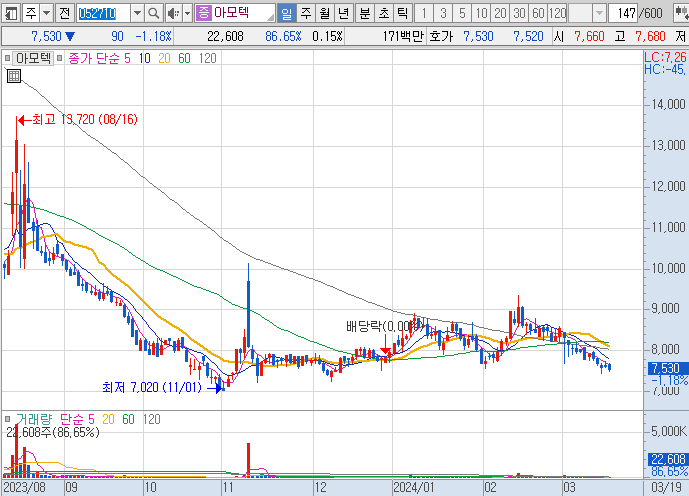Click the gray 120 price MA legend

207,58
